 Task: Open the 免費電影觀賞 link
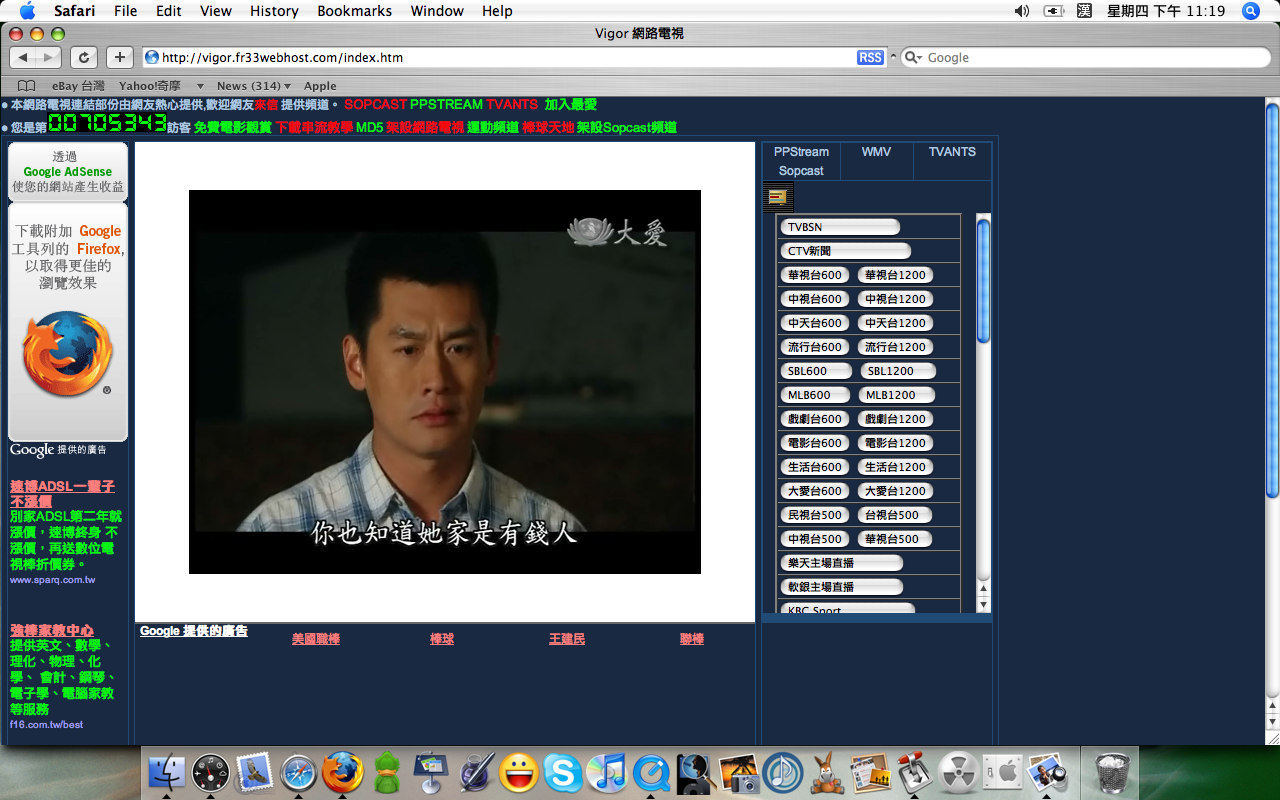click(x=232, y=128)
